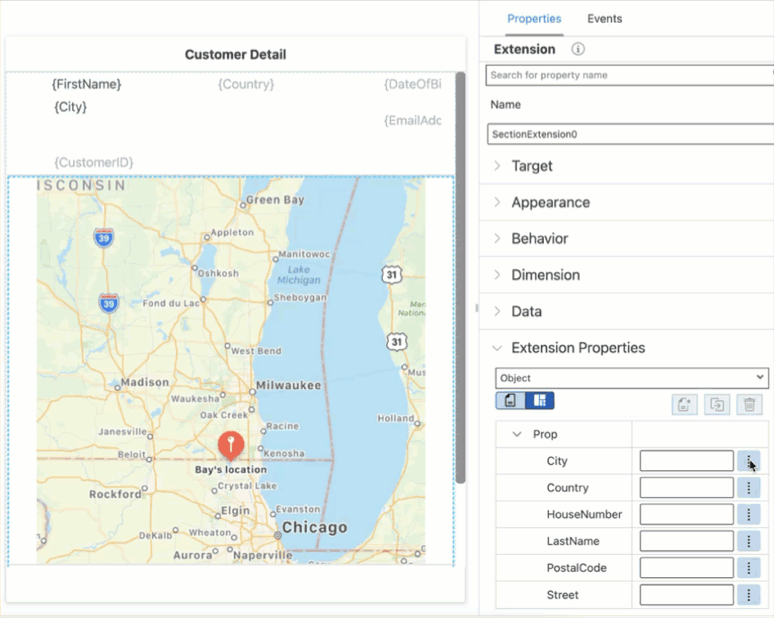Click the PostalCode property label
The image size is (774, 618).
(x=577, y=568)
